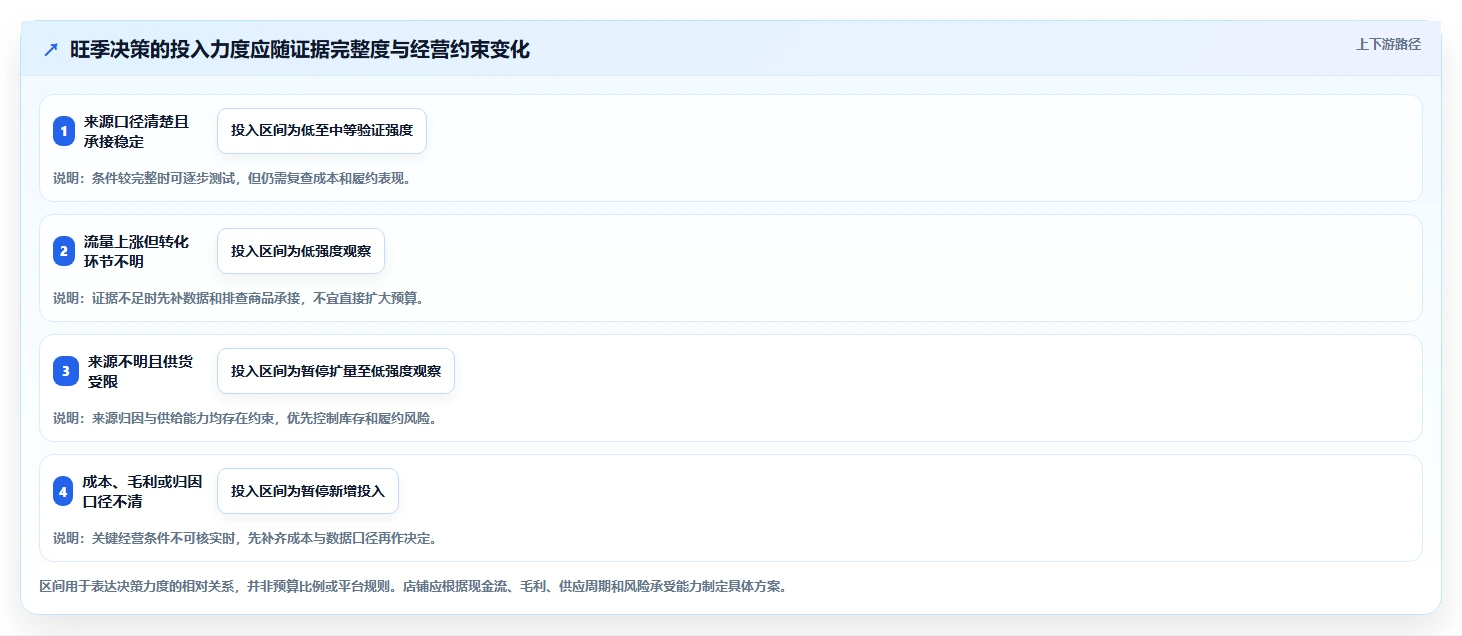Click the 上下游路径 label in header
Viewport: 1462px width, 636px height.
1388,44
